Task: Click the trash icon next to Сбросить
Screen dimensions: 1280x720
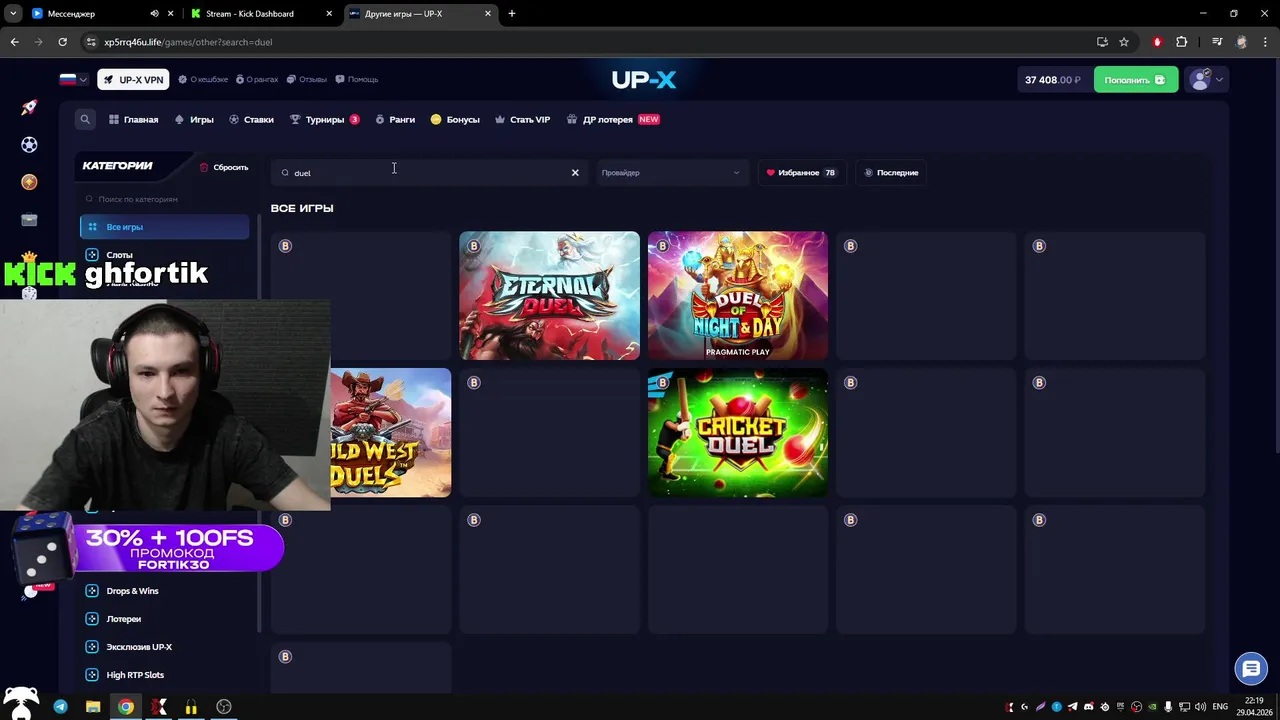Action: [x=204, y=167]
